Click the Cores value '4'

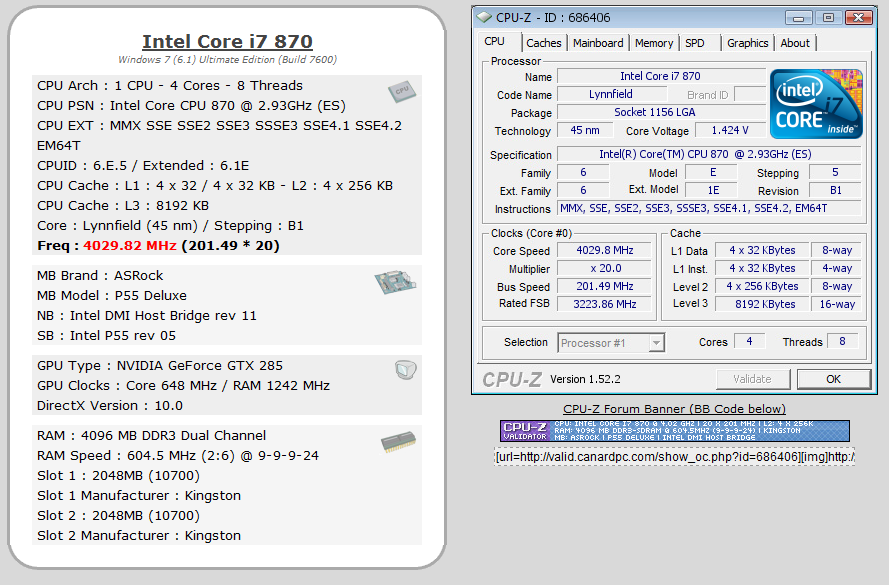tap(749, 341)
